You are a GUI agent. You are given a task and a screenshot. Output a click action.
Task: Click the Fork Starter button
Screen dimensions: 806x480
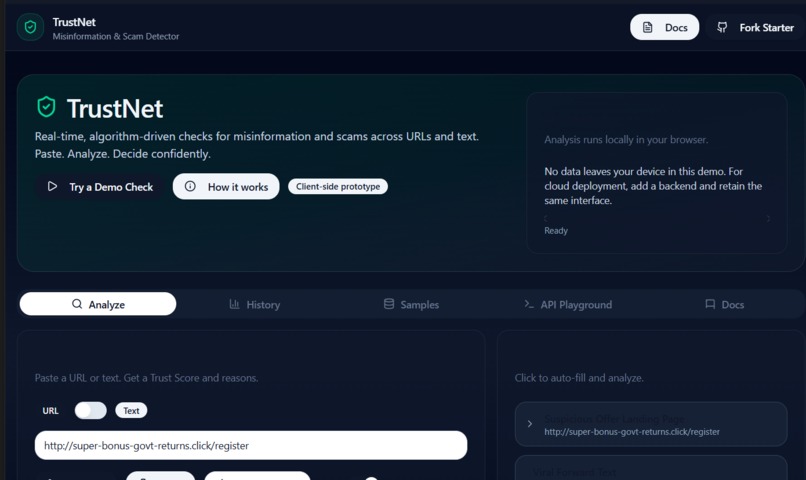756,27
